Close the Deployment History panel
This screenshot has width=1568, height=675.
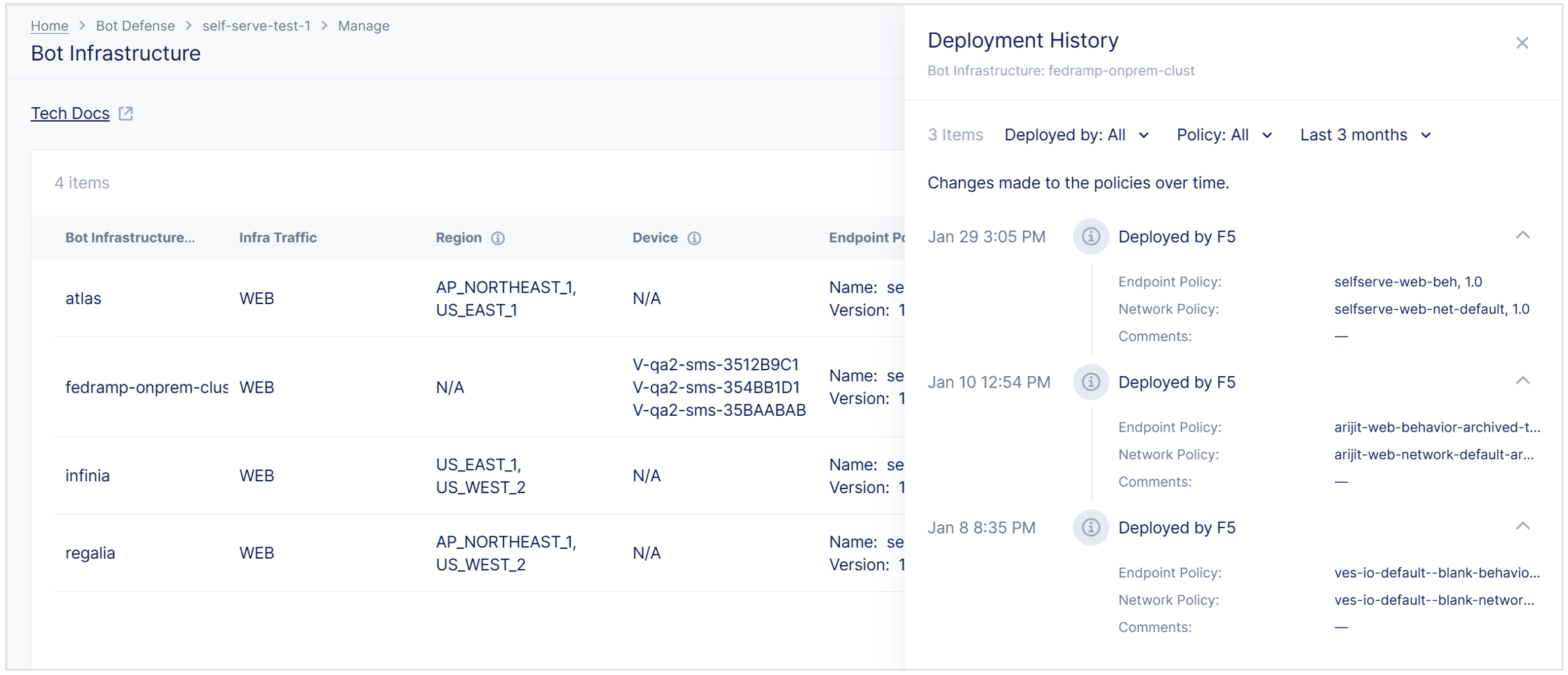tap(1522, 42)
